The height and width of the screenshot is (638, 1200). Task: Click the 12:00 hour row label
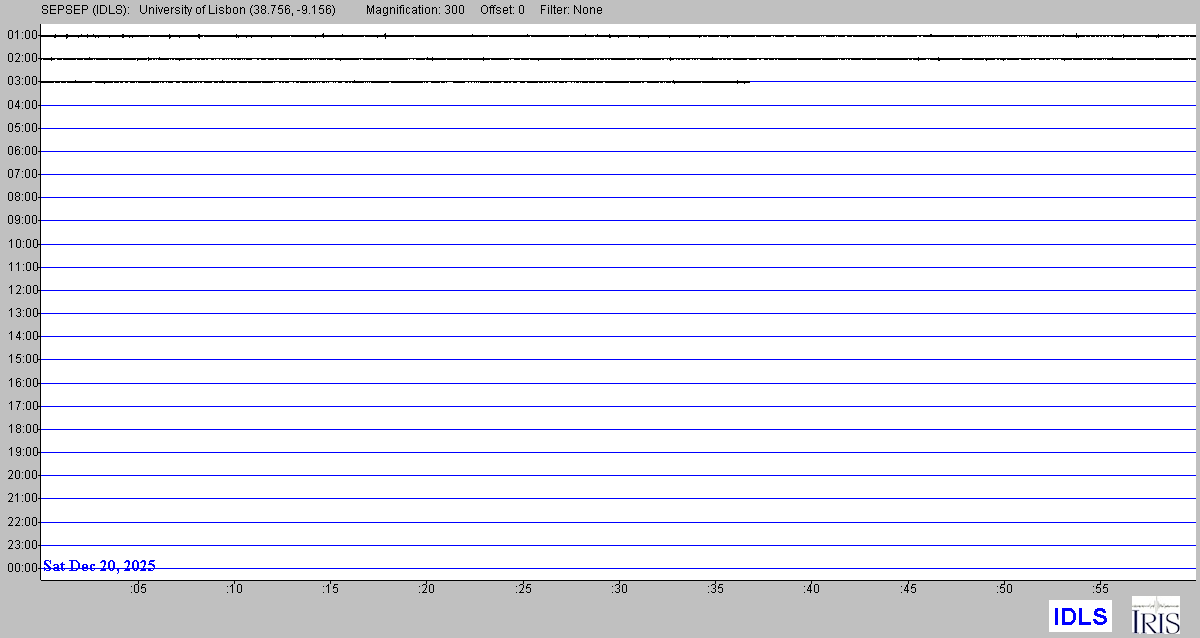(x=22, y=290)
